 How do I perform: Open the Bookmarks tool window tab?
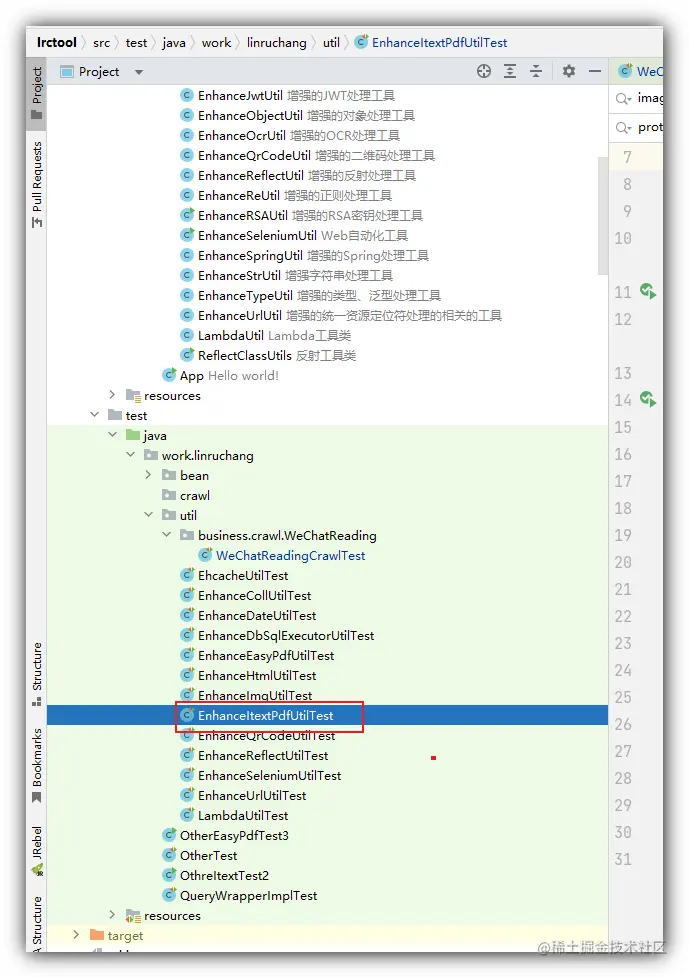(x=37, y=765)
